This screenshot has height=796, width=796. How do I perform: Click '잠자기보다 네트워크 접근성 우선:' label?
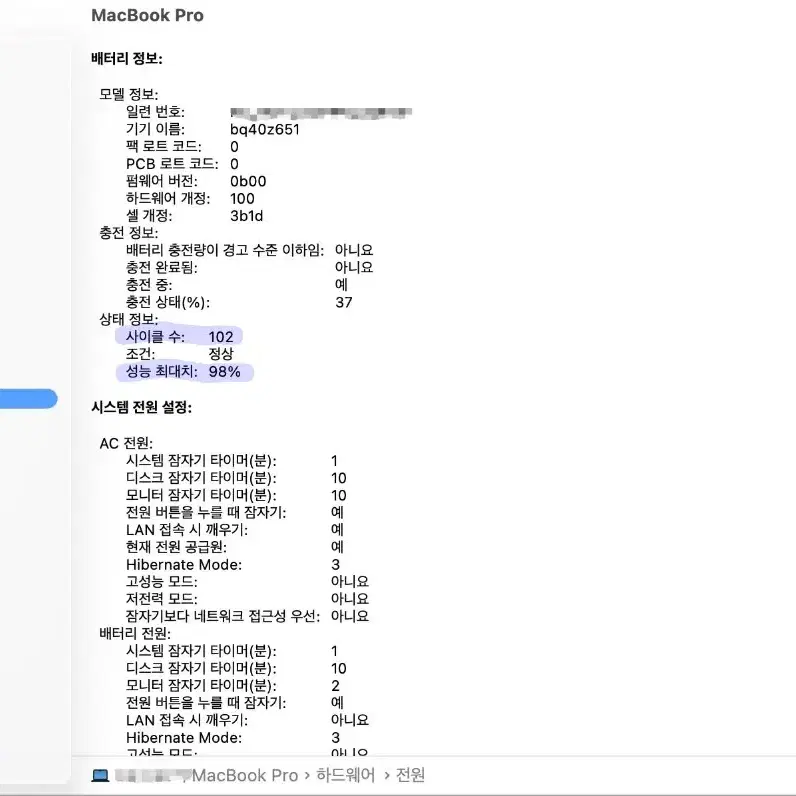[223, 616]
